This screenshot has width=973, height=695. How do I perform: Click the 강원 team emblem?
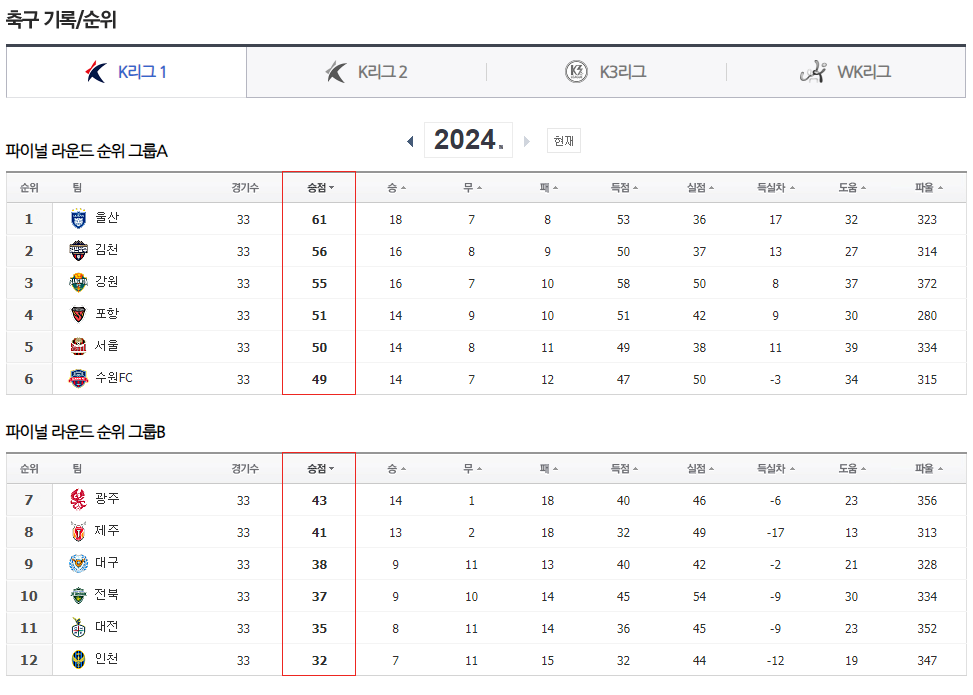78,283
